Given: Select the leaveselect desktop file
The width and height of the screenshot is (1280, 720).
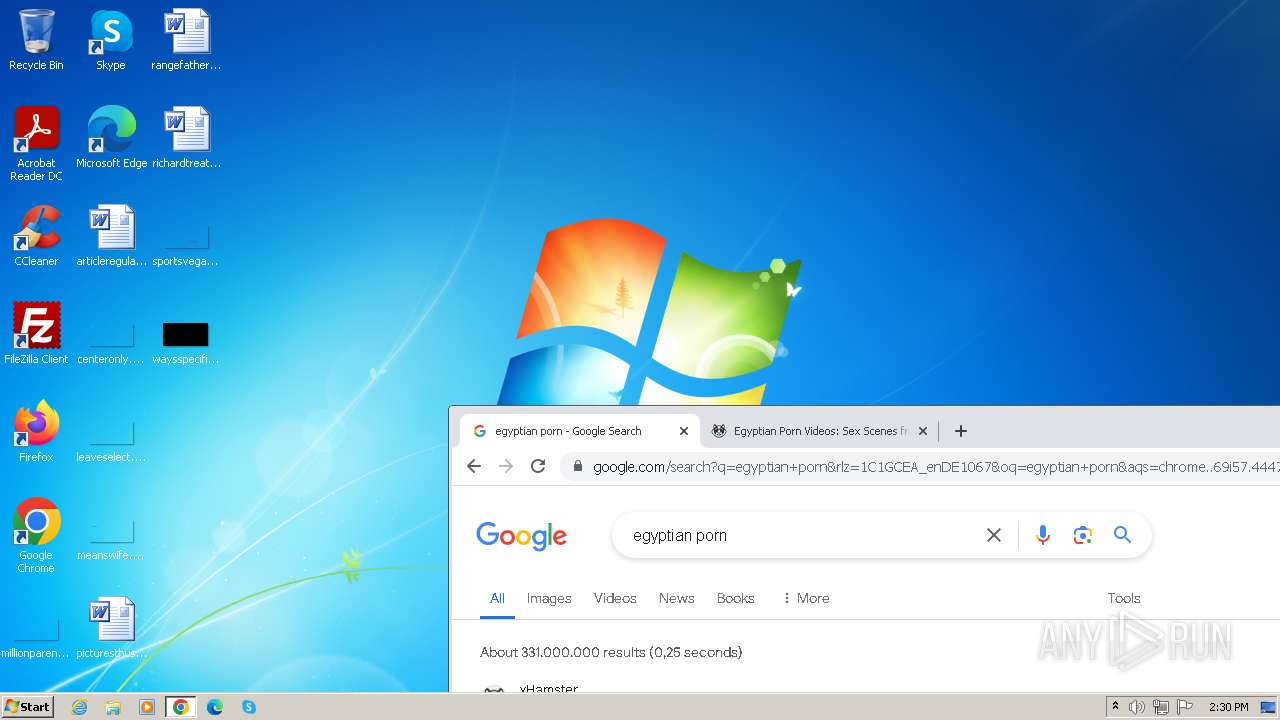Looking at the screenshot, I should [111, 440].
